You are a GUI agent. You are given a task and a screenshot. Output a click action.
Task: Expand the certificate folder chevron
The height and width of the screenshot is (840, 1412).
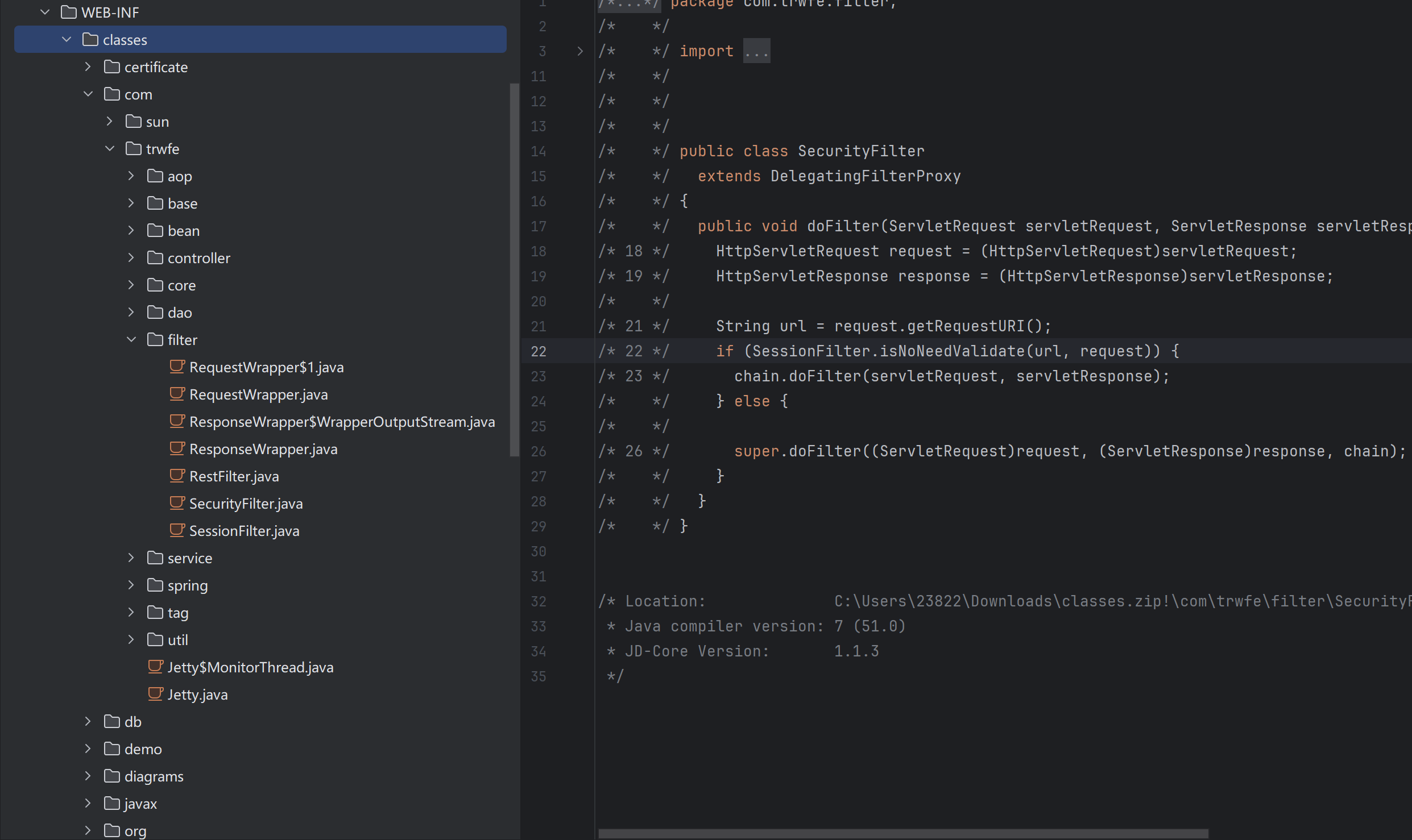[x=88, y=66]
